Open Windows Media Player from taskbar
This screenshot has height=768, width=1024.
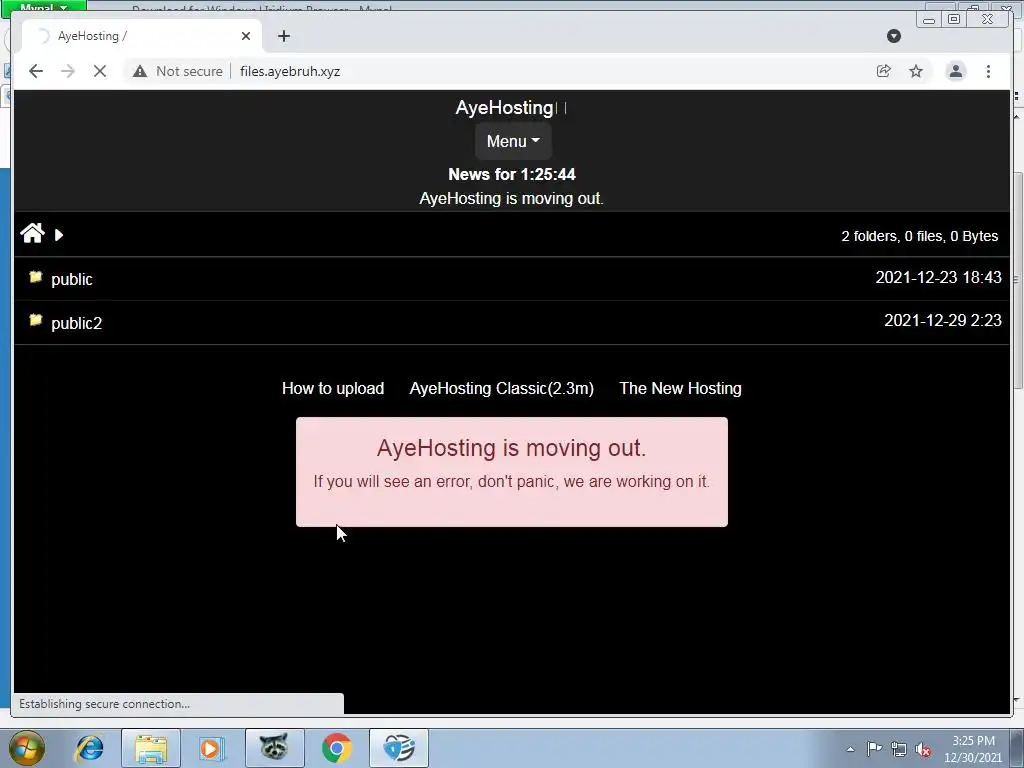pyautogui.click(x=211, y=748)
